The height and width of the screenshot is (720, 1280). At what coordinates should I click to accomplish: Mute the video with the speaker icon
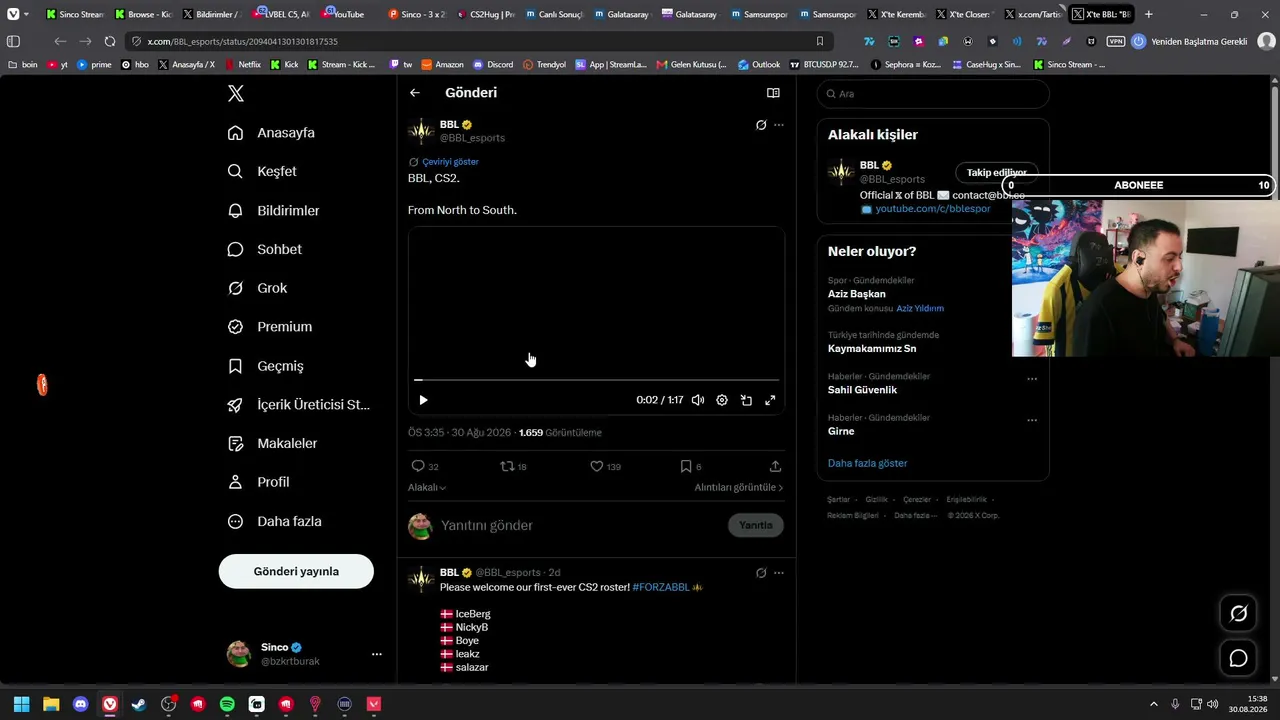(x=698, y=400)
